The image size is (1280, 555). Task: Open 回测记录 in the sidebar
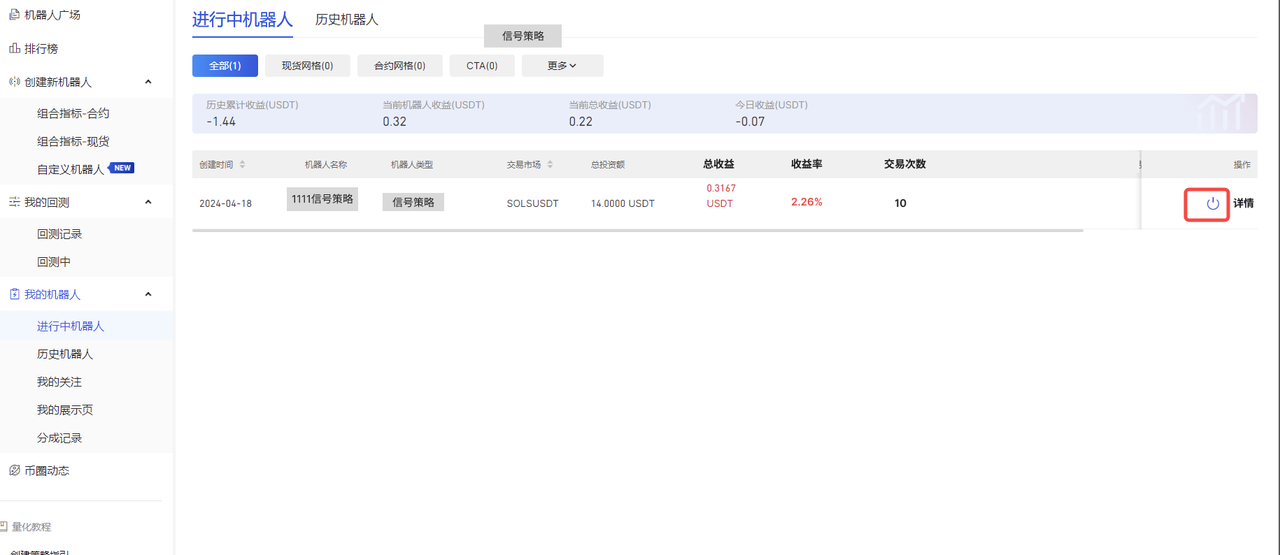point(60,234)
